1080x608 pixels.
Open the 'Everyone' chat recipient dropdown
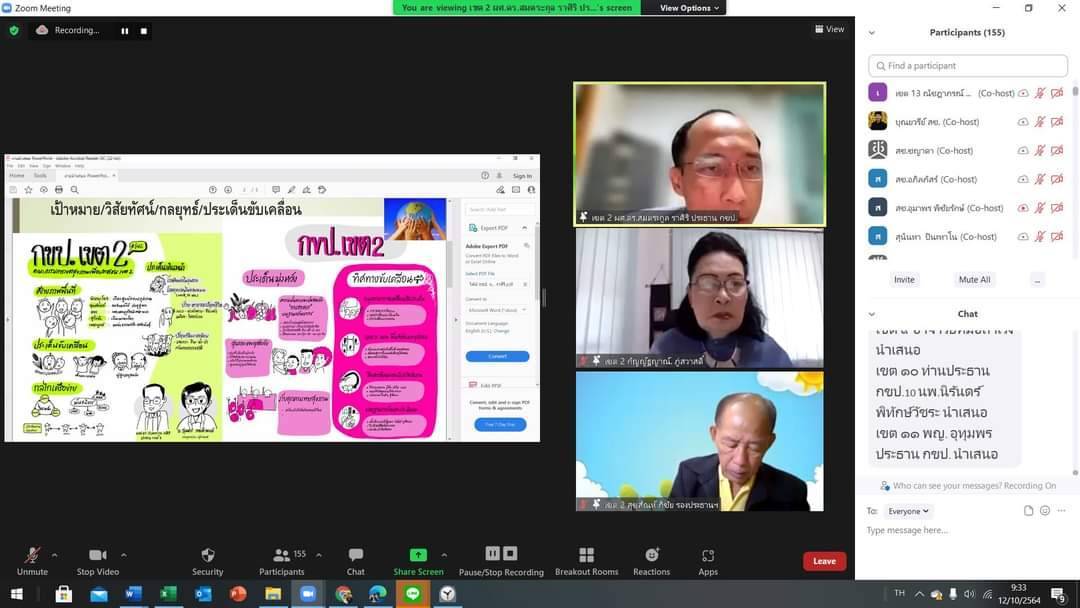(908, 511)
